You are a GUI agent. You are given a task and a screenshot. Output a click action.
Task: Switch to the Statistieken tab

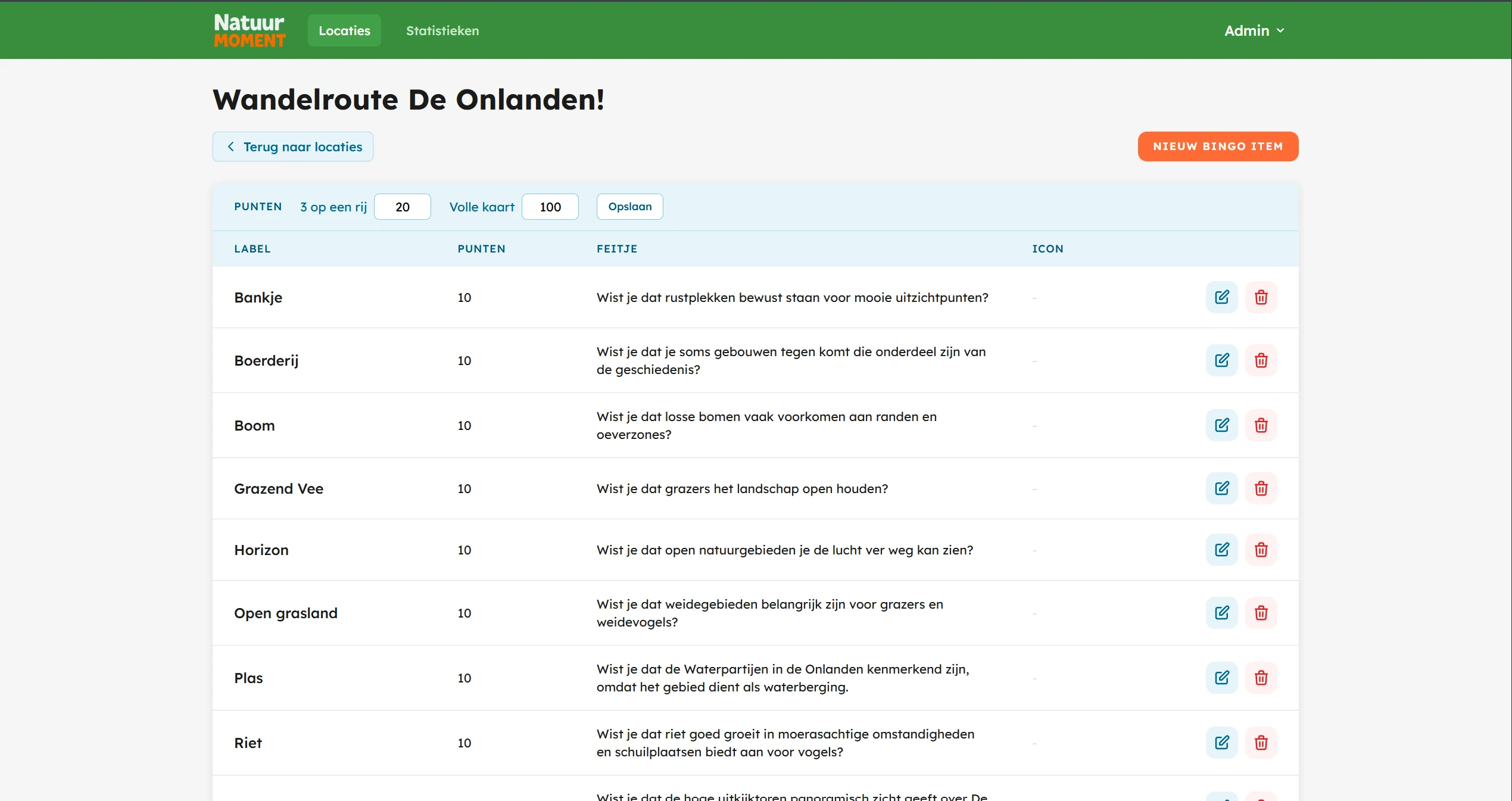tap(442, 30)
